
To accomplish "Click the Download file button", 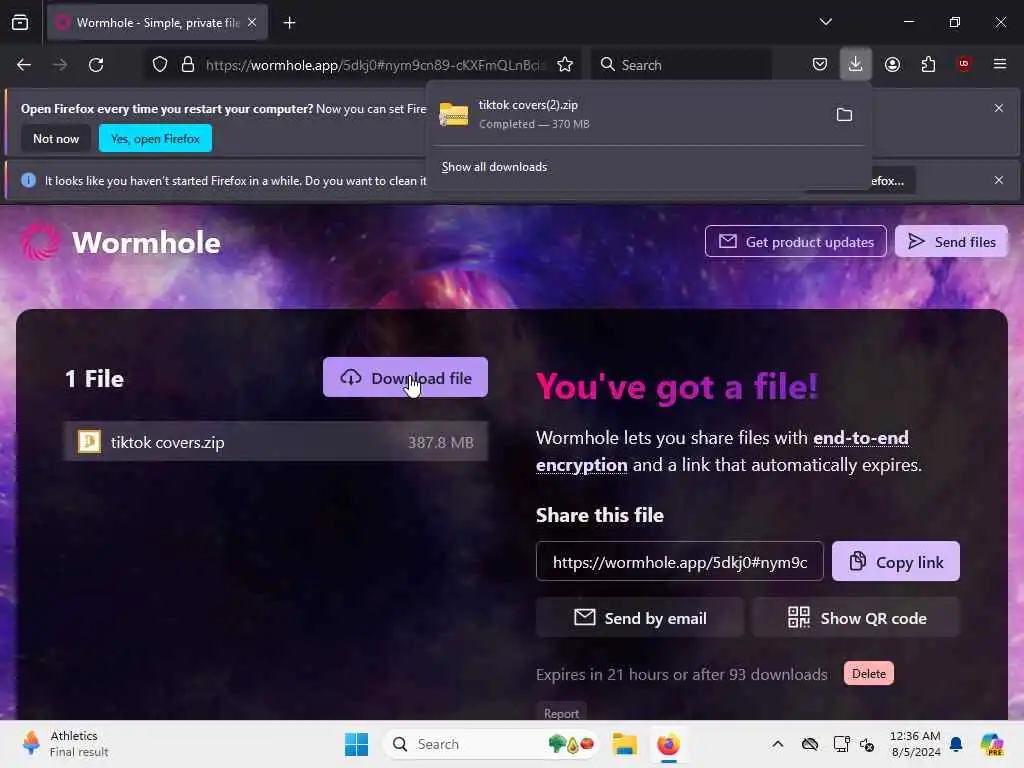I will [405, 377].
